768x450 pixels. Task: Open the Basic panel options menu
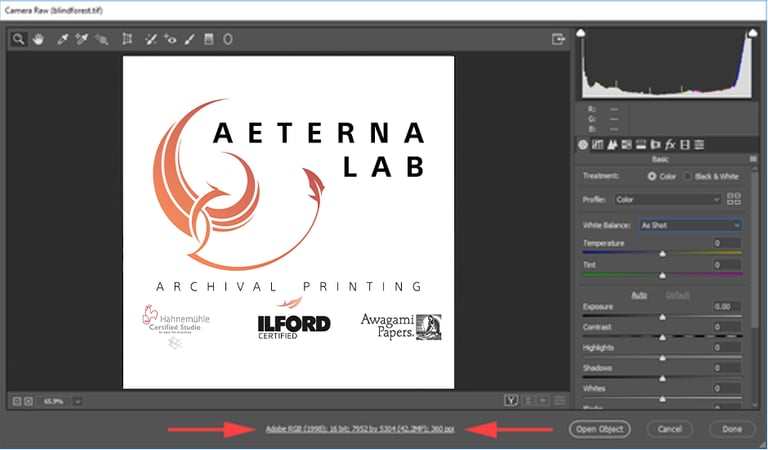click(753, 159)
